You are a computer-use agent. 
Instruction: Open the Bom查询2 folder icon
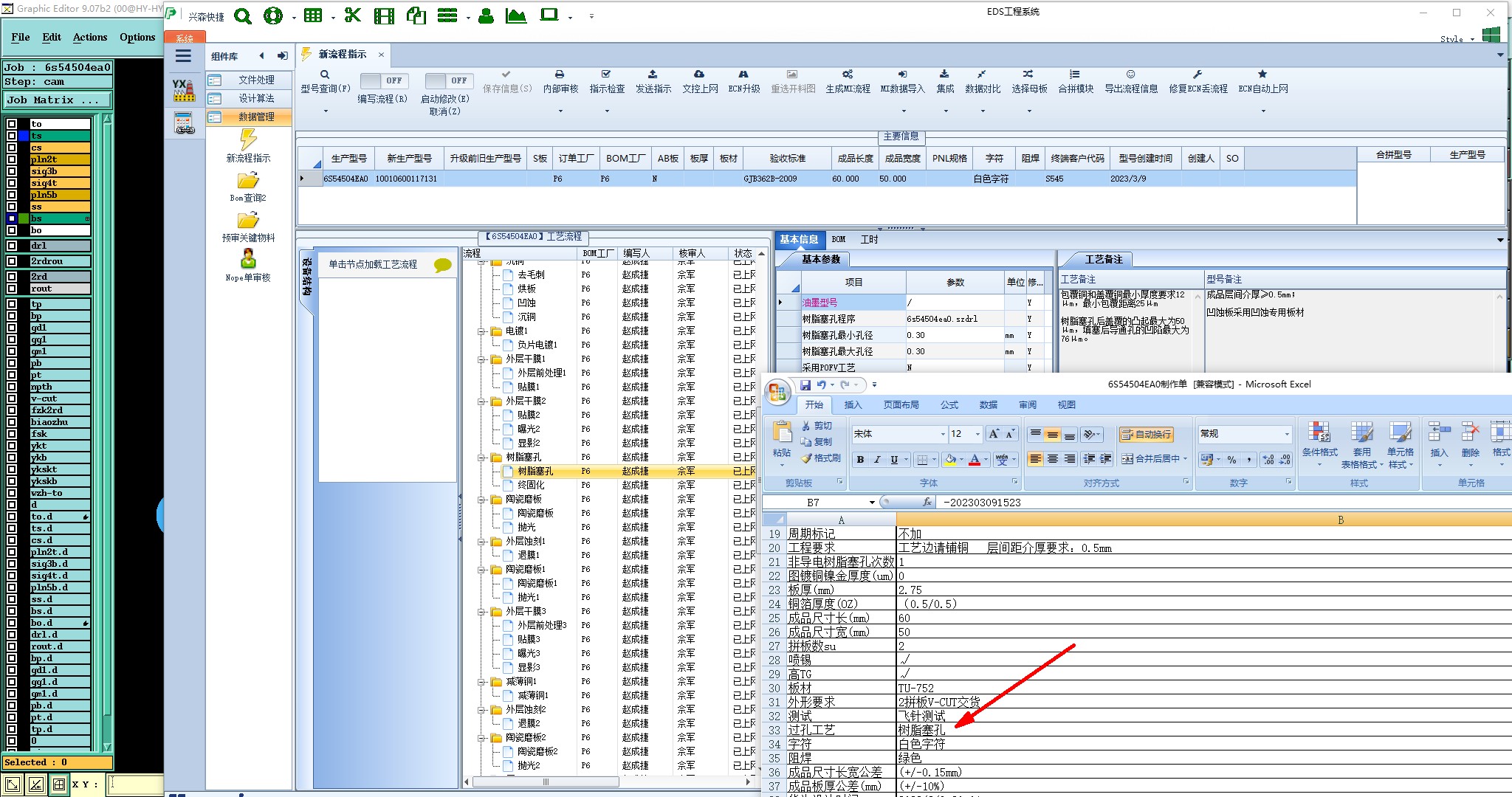(x=248, y=181)
